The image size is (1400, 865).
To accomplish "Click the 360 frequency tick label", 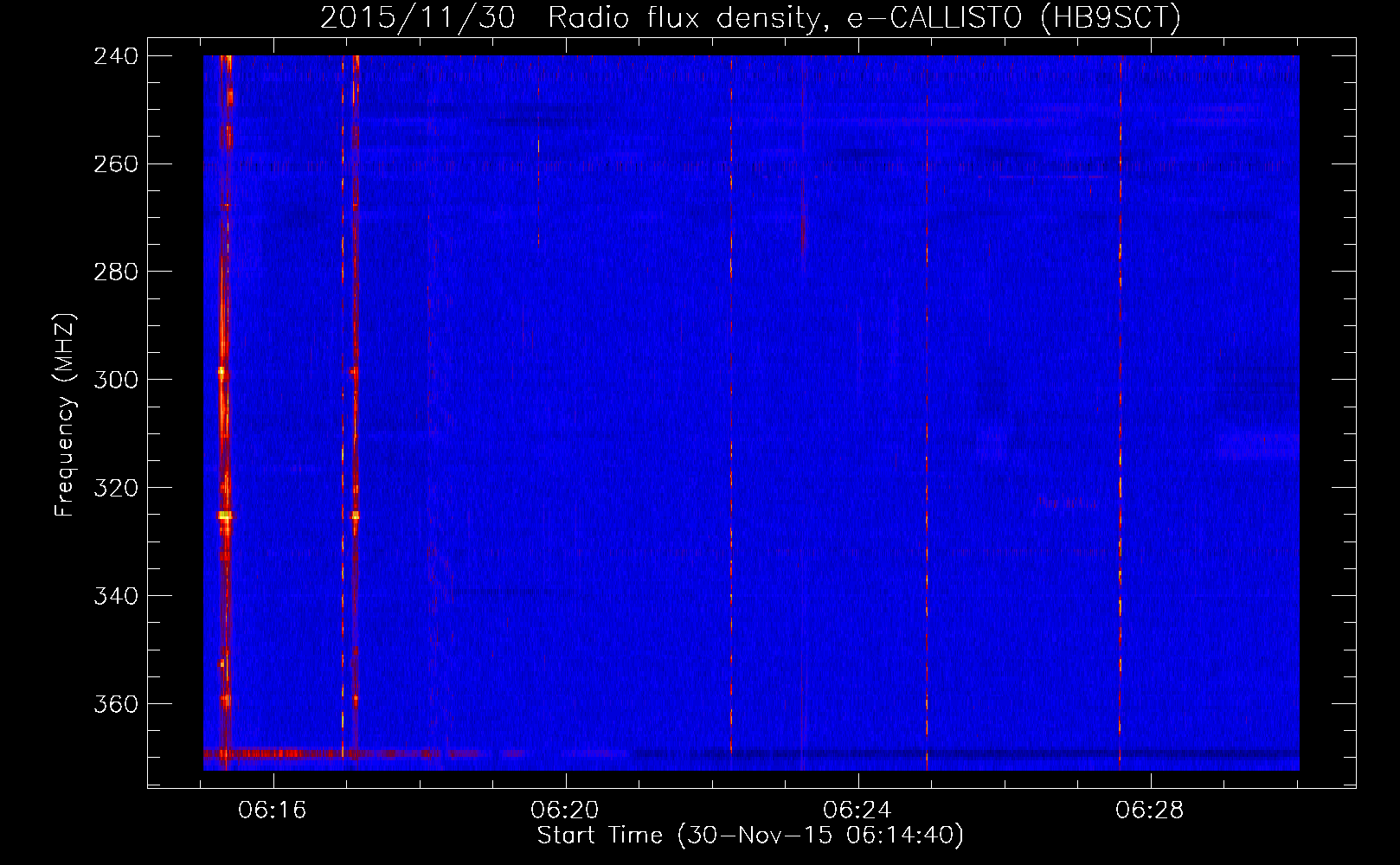I will 116,704.
